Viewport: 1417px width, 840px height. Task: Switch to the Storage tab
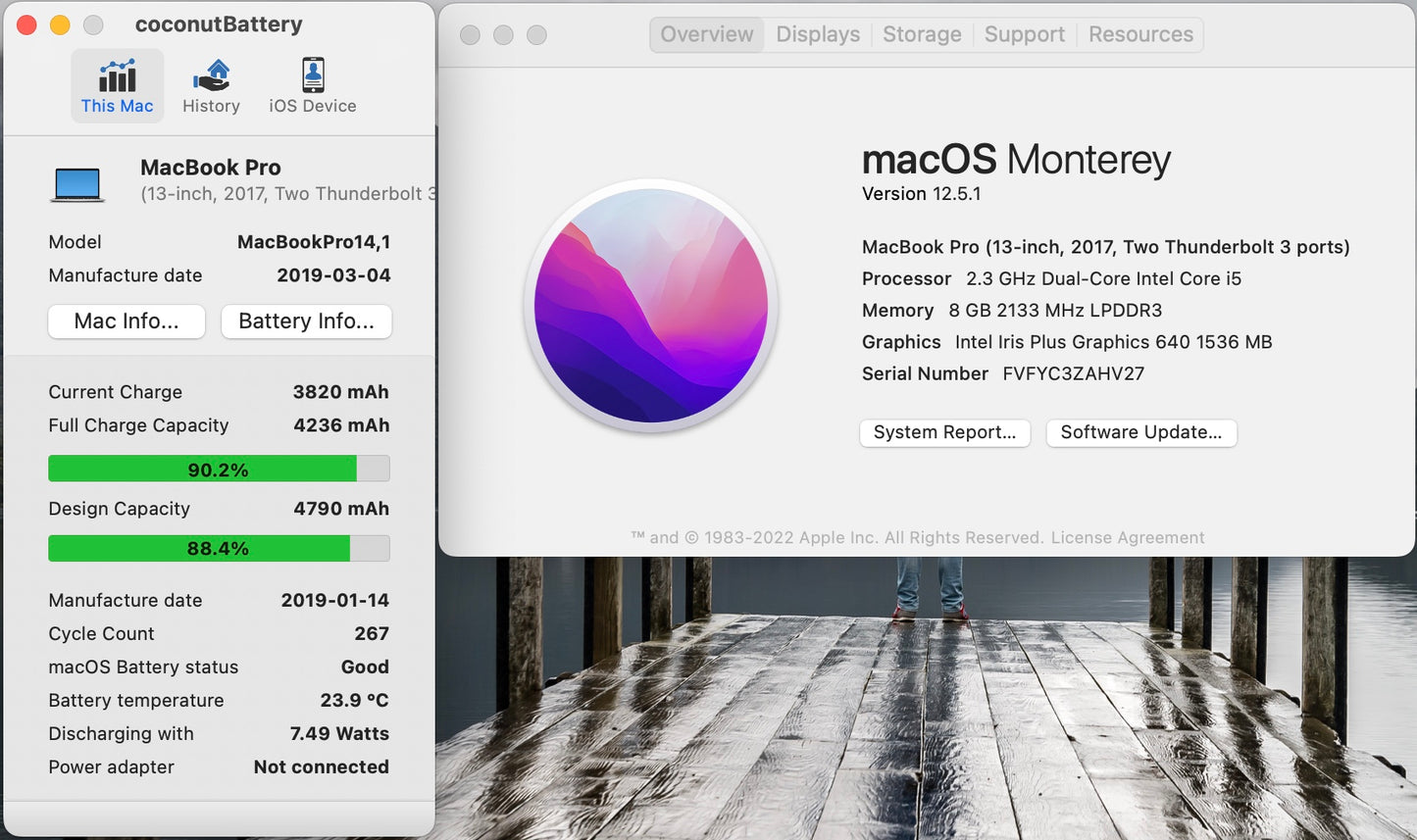point(922,34)
